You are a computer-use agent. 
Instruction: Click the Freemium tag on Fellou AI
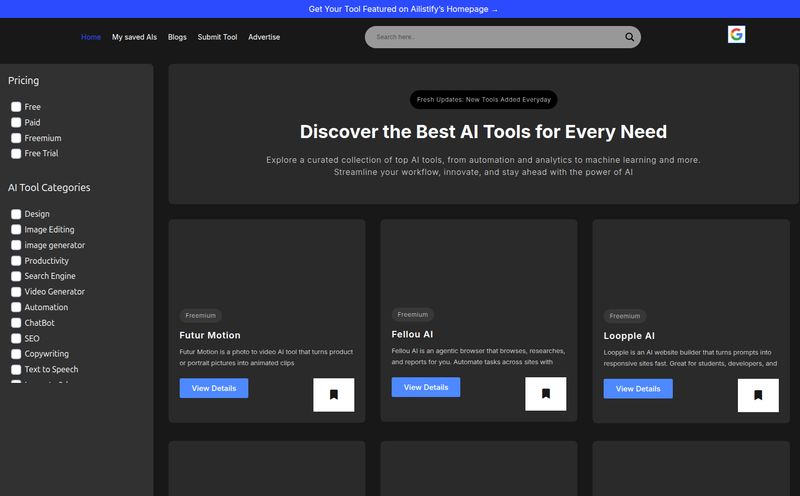[x=413, y=314]
